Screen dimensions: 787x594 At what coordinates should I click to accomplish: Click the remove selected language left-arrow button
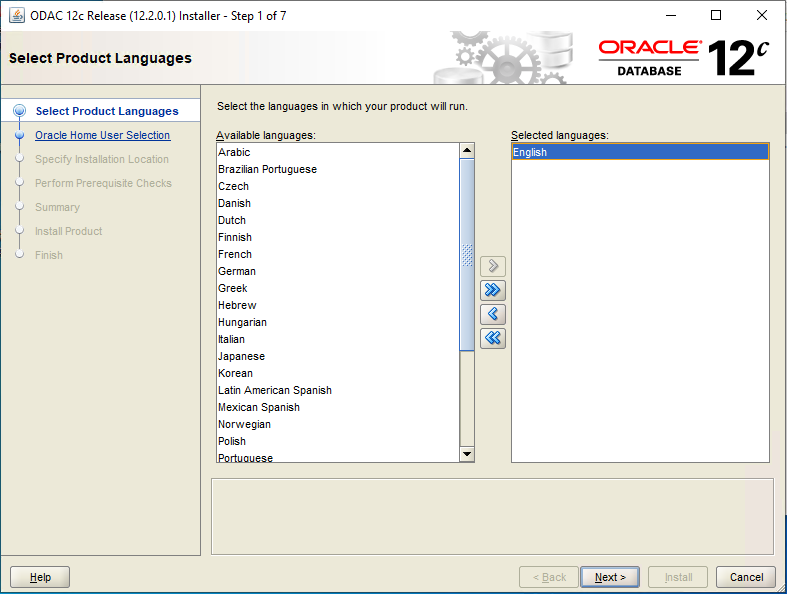492,314
